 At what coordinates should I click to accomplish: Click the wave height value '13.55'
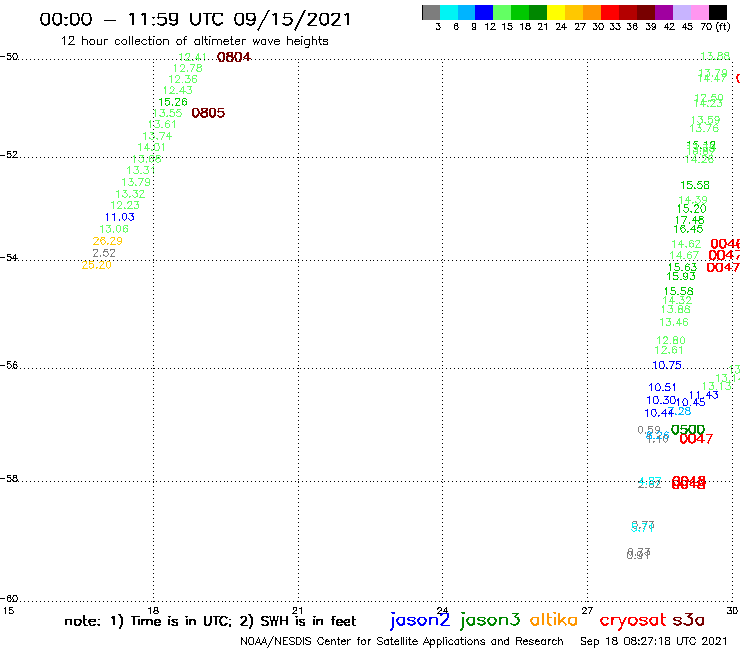click(168, 113)
